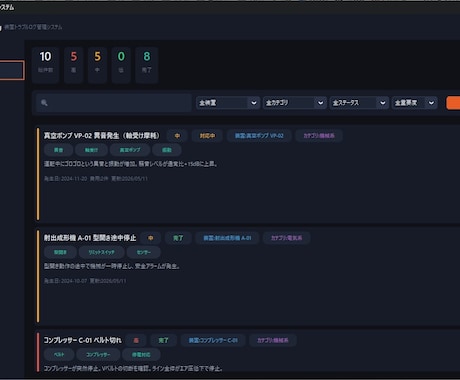Select the 完了 completed card showing 8
Image resolution: width=460 pixels, height=380 pixels.
[147, 65]
